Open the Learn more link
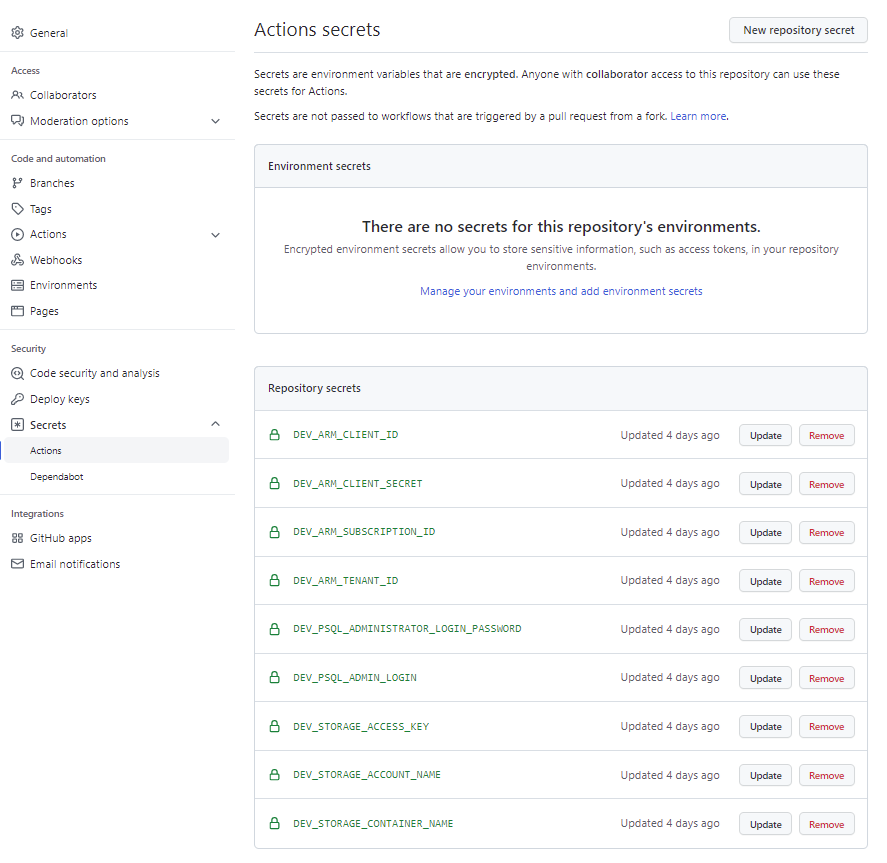Screen dimensions: 887x863 [x=698, y=116]
